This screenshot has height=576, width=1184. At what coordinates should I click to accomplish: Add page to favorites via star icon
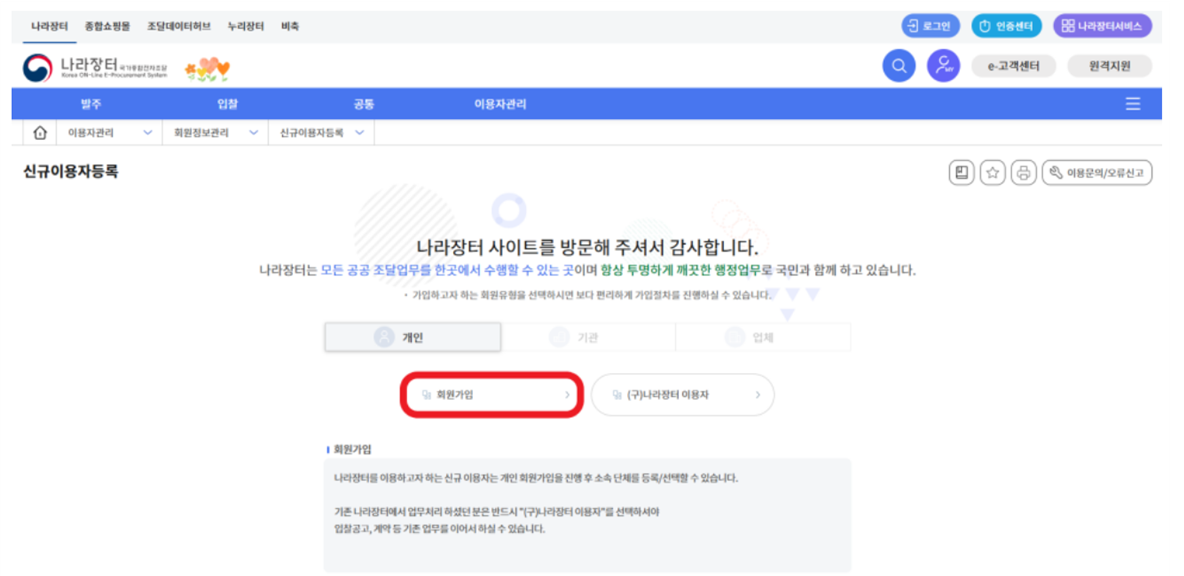[x=995, y=171]
